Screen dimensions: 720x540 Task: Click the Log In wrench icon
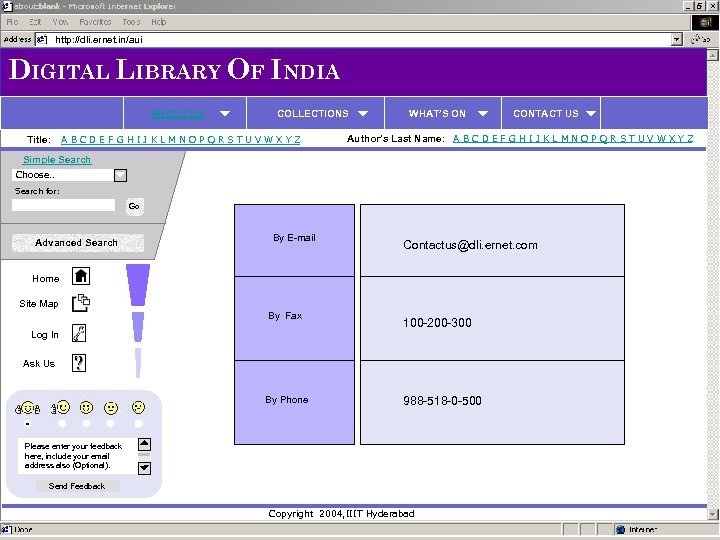(x=79, y=333)
